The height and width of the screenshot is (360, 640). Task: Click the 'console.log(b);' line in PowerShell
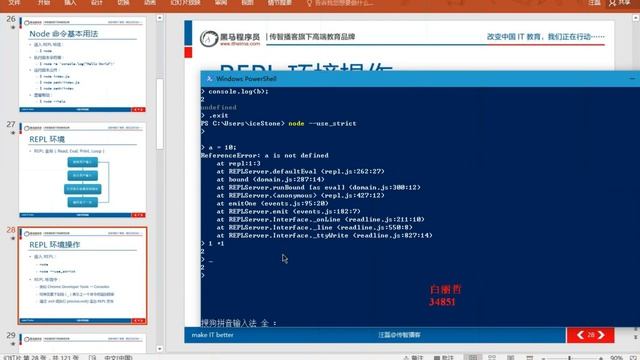235,91
